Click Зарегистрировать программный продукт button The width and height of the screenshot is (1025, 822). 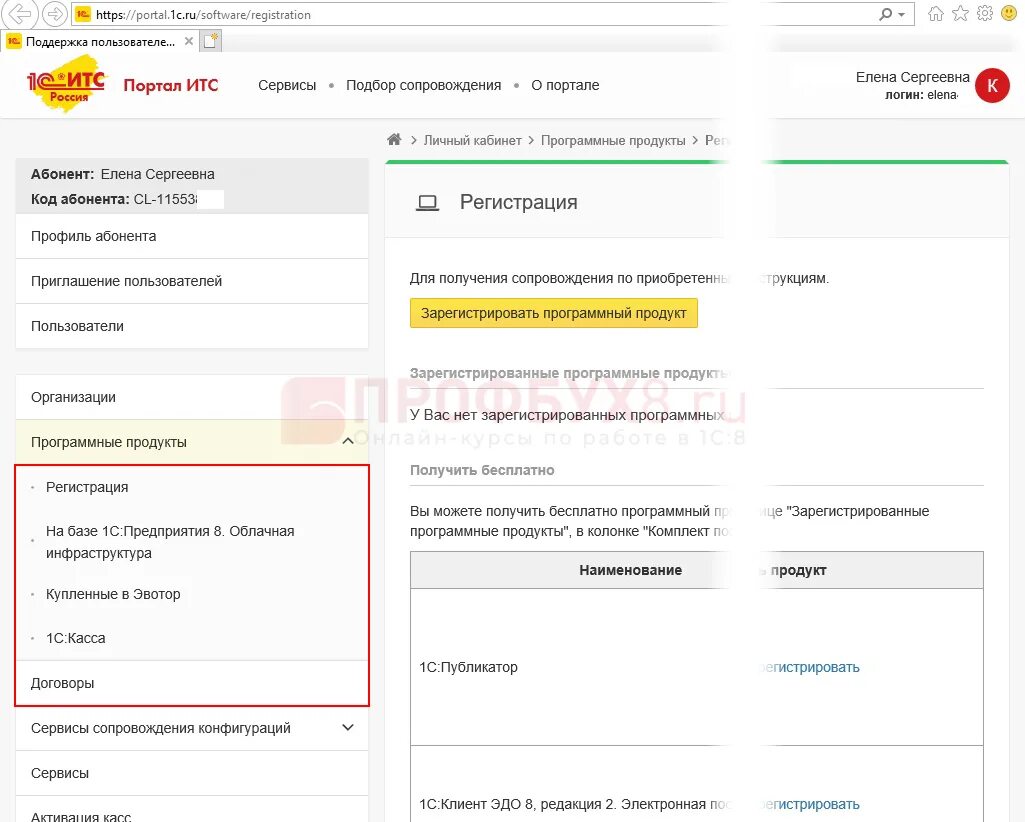click(x=554, y=313)
